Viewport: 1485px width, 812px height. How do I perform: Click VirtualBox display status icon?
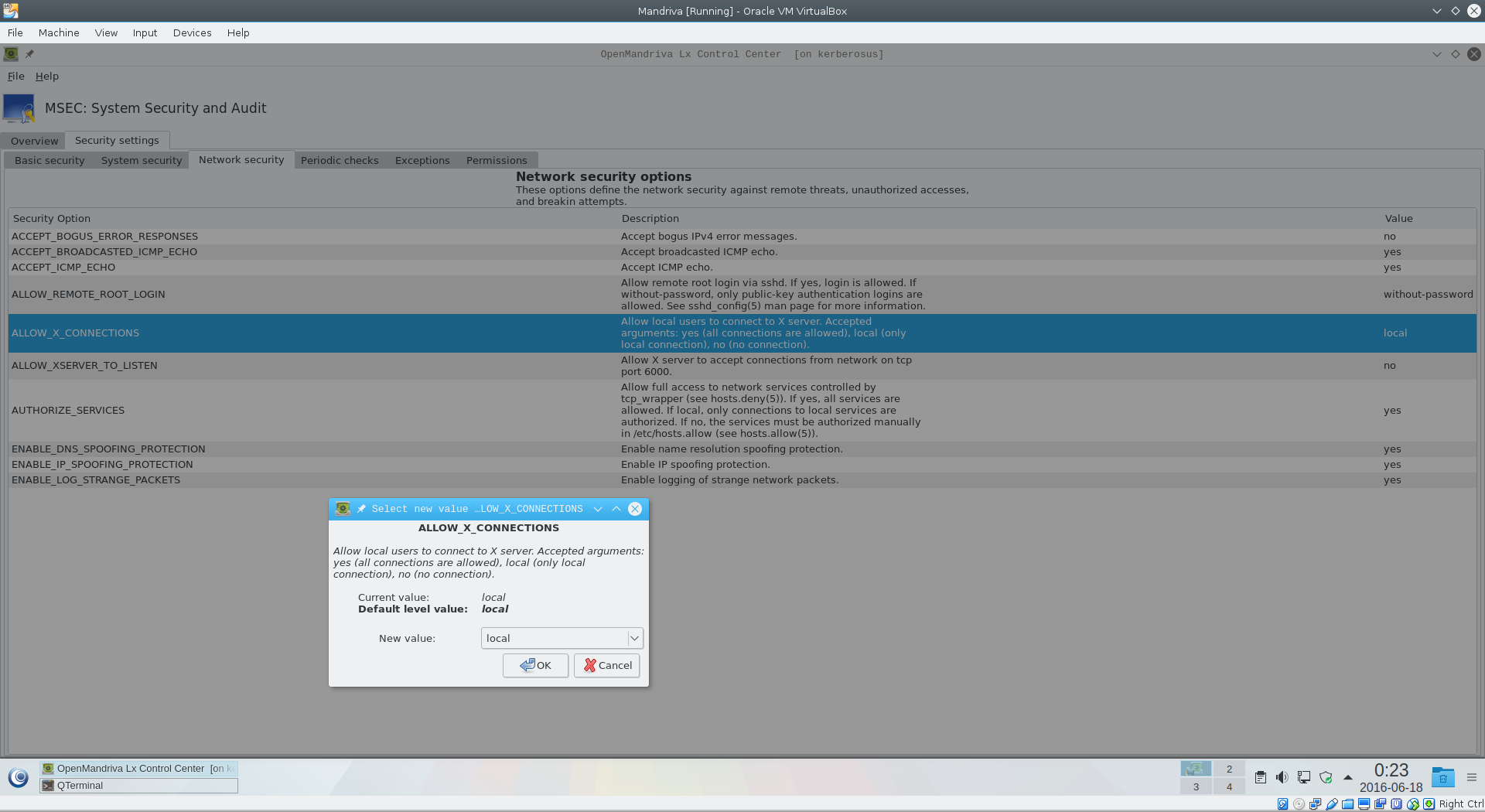click(x=1364, y=804)
